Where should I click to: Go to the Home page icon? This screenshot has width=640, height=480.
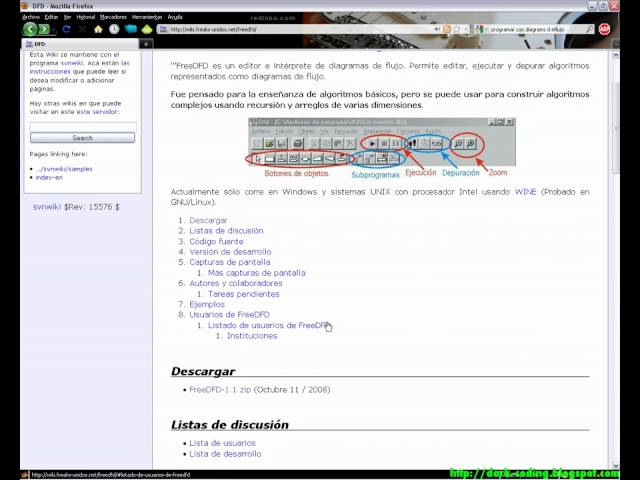(98, 29)
